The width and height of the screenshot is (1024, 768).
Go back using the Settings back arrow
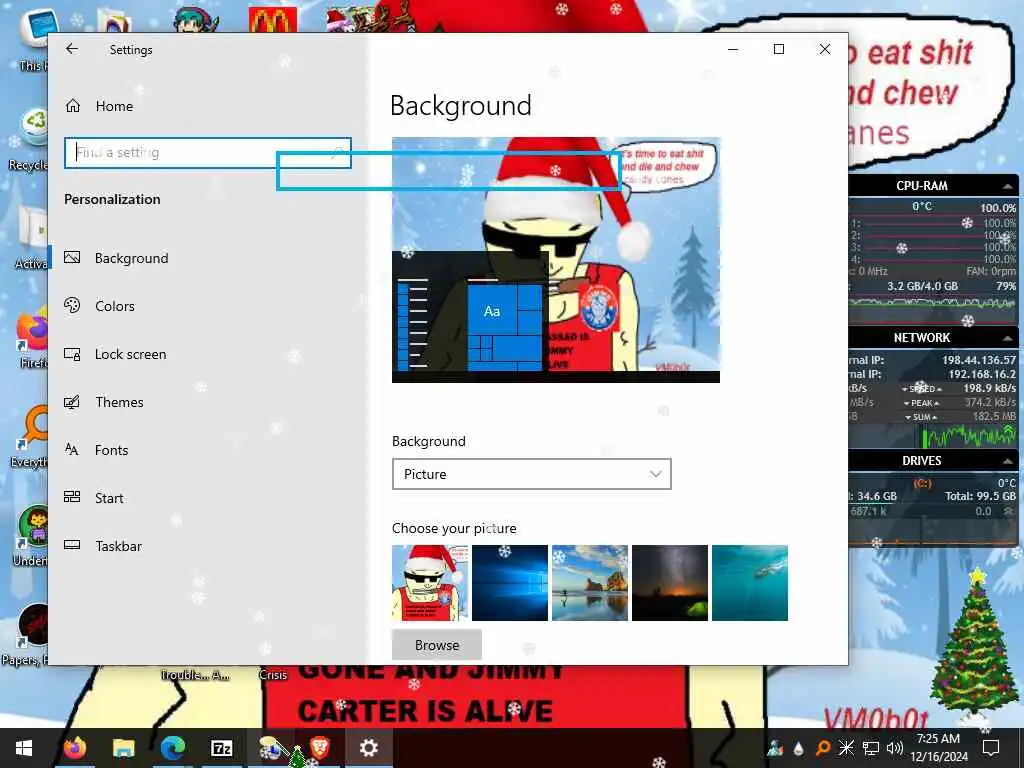72,49
